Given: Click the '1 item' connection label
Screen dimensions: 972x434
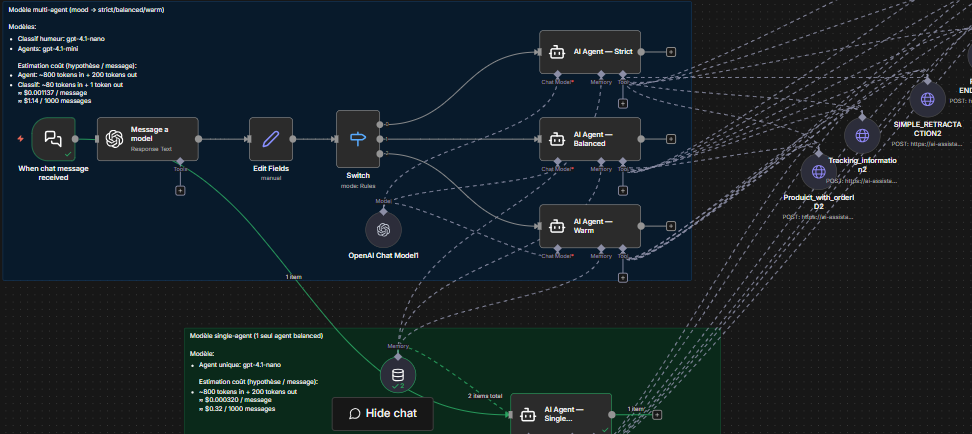Looking at the screenshot, I should point(294,277).
